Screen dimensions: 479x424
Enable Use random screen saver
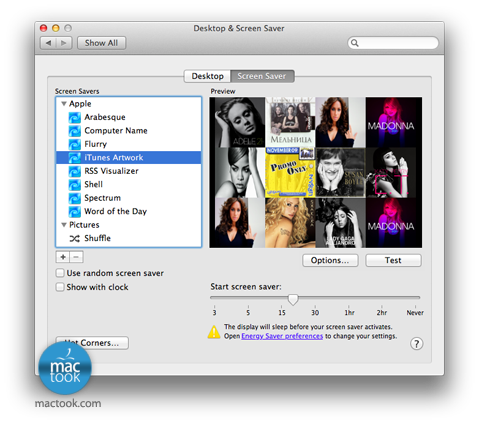point(60,273)
